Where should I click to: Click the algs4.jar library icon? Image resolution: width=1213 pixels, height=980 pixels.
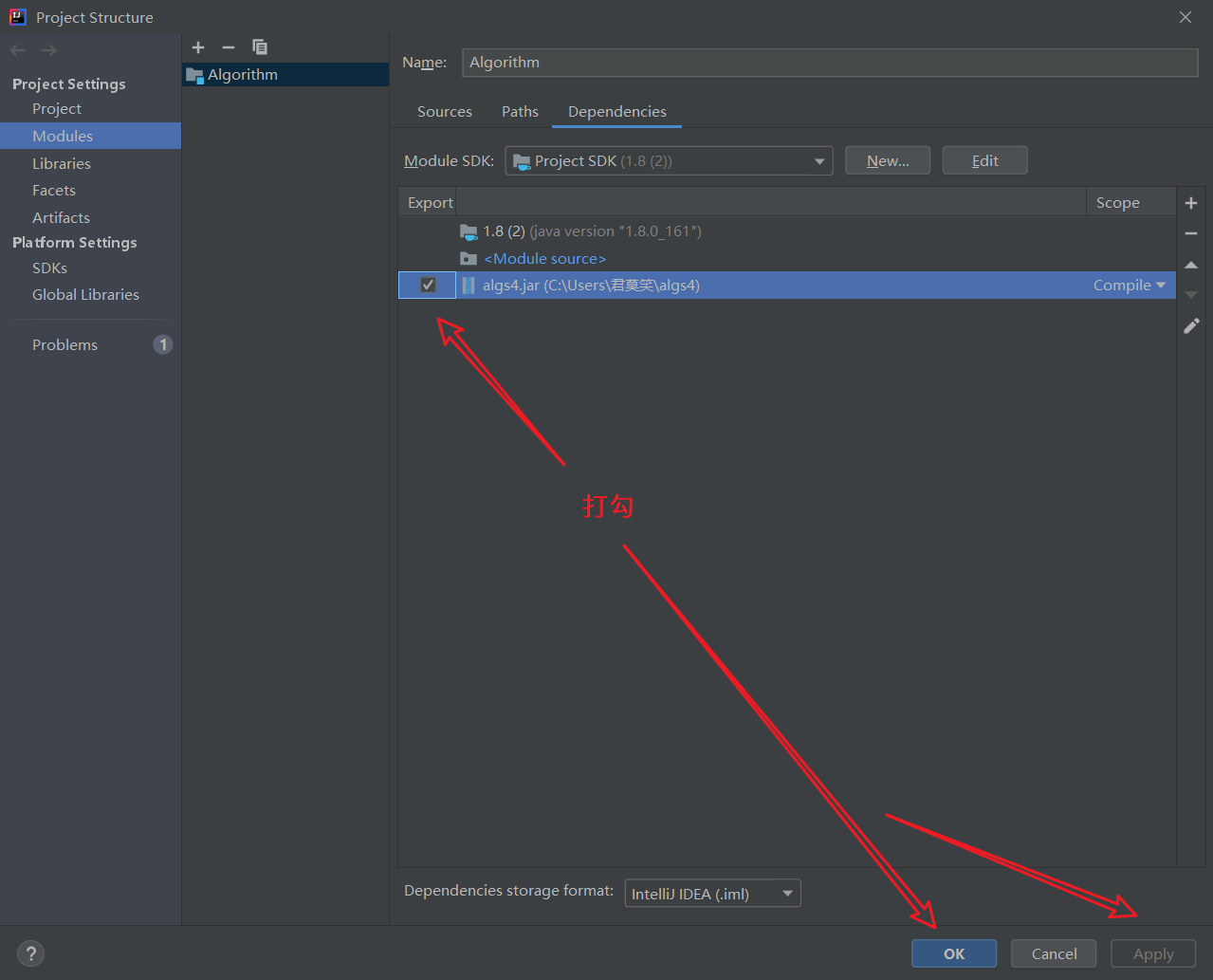click(x=469, y=286)
